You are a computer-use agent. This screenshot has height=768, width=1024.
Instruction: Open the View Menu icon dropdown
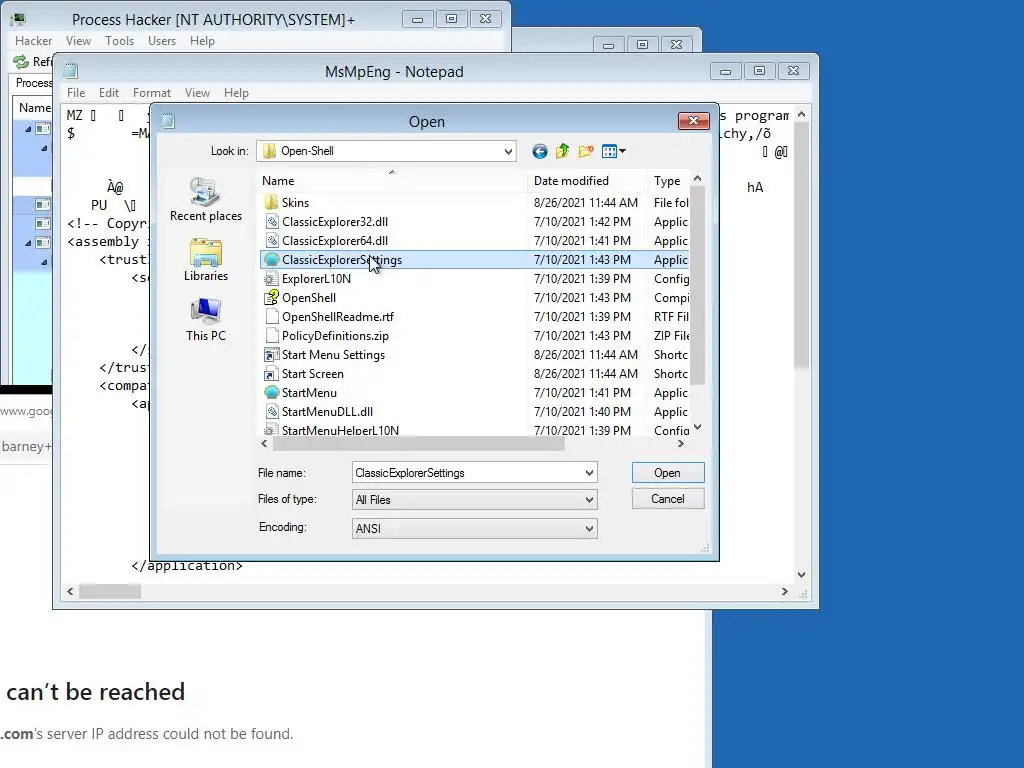pos(613,152)
